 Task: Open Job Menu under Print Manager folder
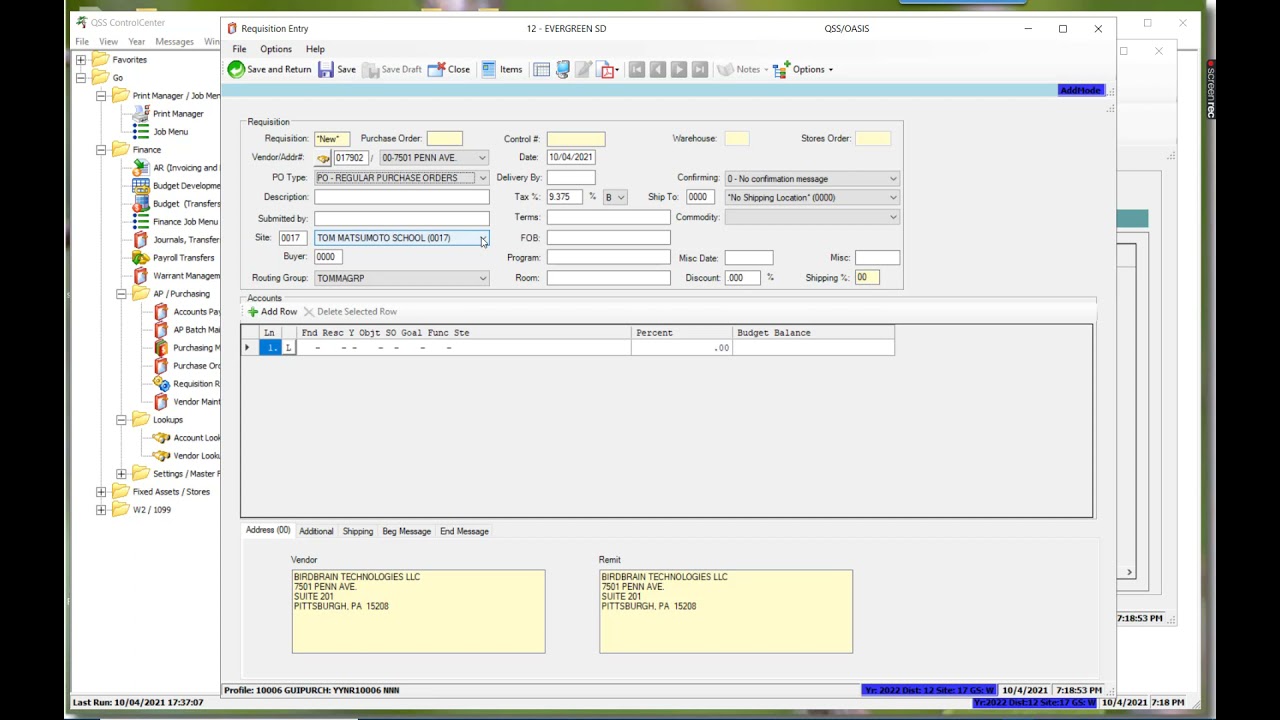[x=170, y=131]
